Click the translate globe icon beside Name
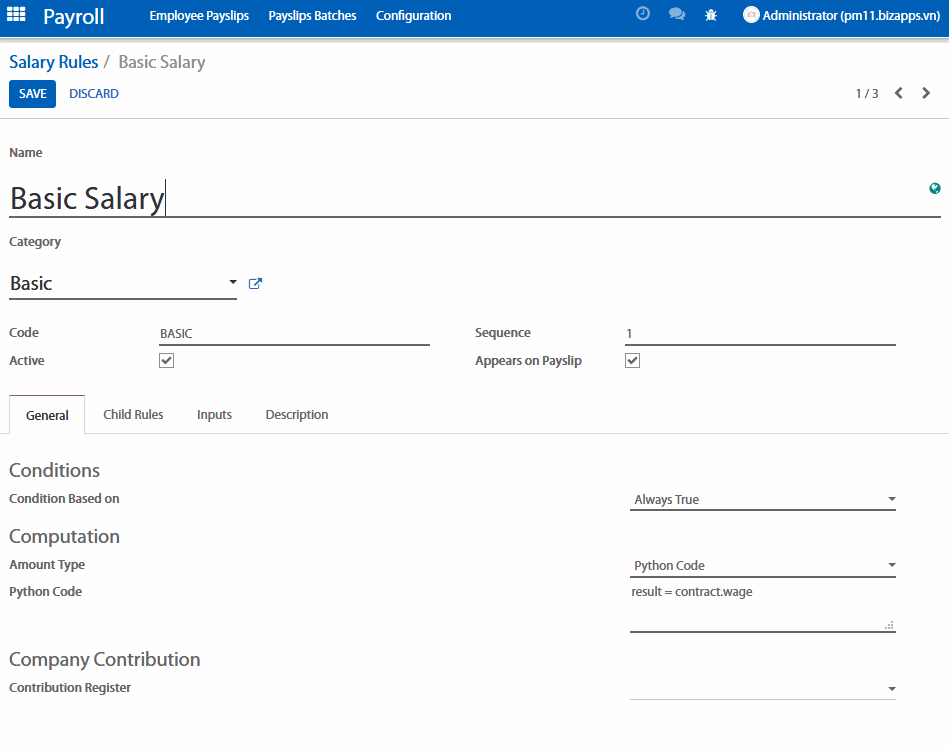This screenshot has height=751, width=949. coord(934,188)
